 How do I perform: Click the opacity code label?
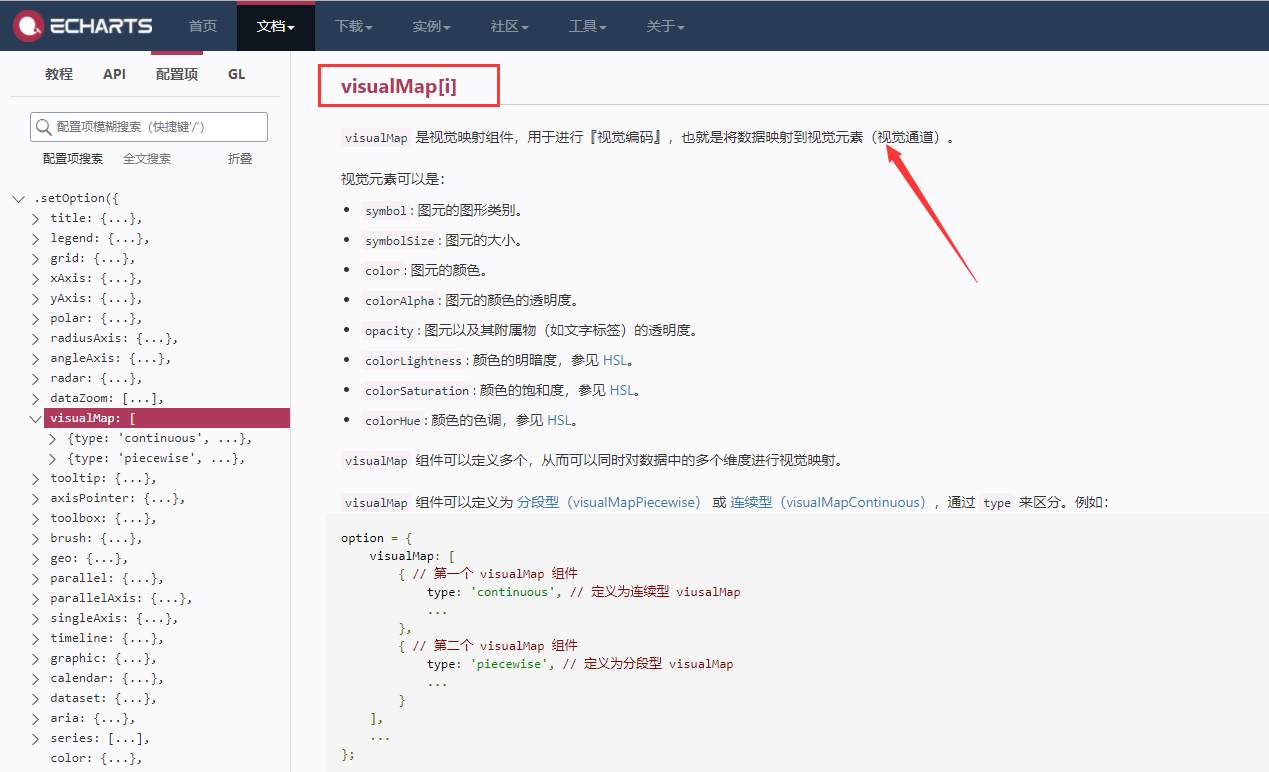tap(390, 331)
